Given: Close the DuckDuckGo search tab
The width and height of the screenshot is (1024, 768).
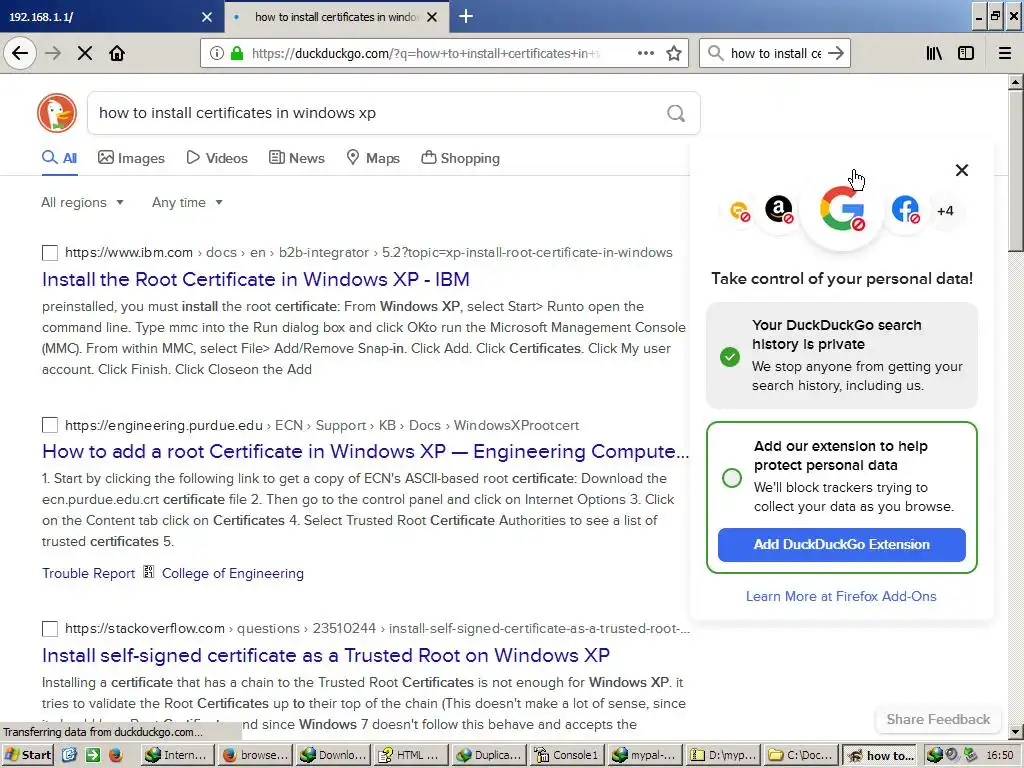Looking at the screenshot, I should 432,17.
